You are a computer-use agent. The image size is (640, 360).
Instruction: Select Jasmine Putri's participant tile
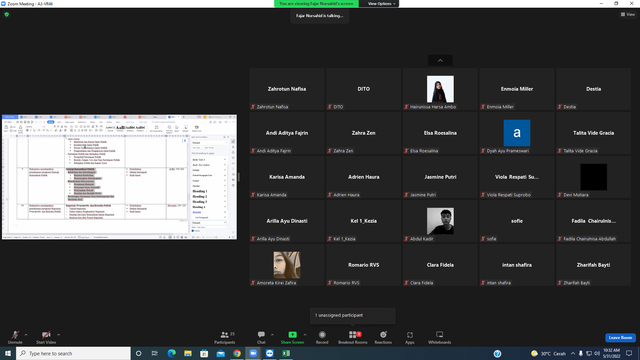click(440, 177)
